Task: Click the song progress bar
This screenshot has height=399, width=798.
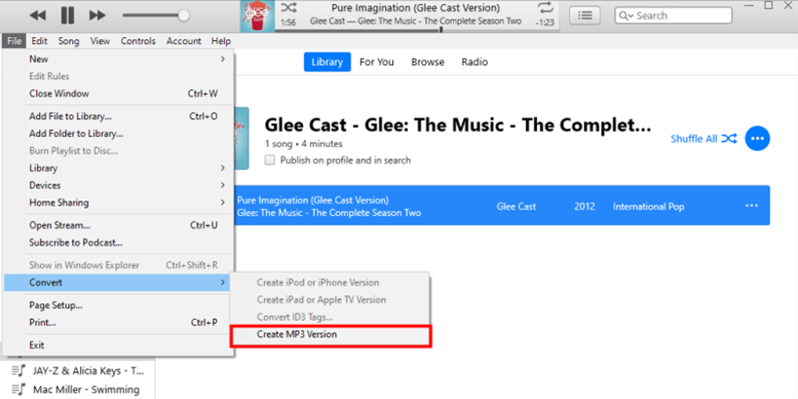Action: [416, 30]
